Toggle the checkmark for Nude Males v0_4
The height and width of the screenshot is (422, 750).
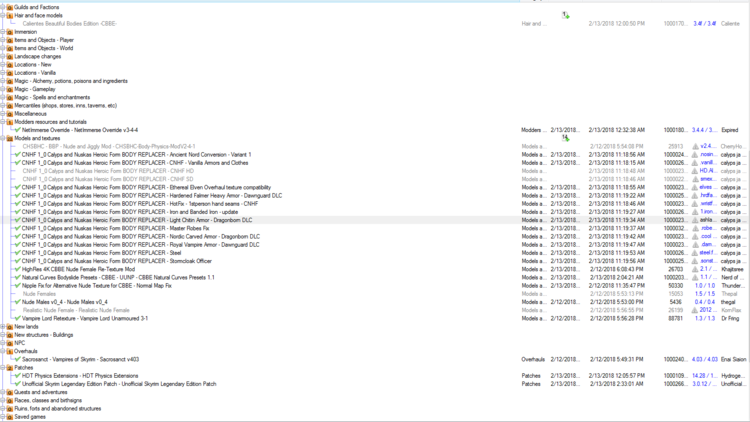click(x=18, y=302)
